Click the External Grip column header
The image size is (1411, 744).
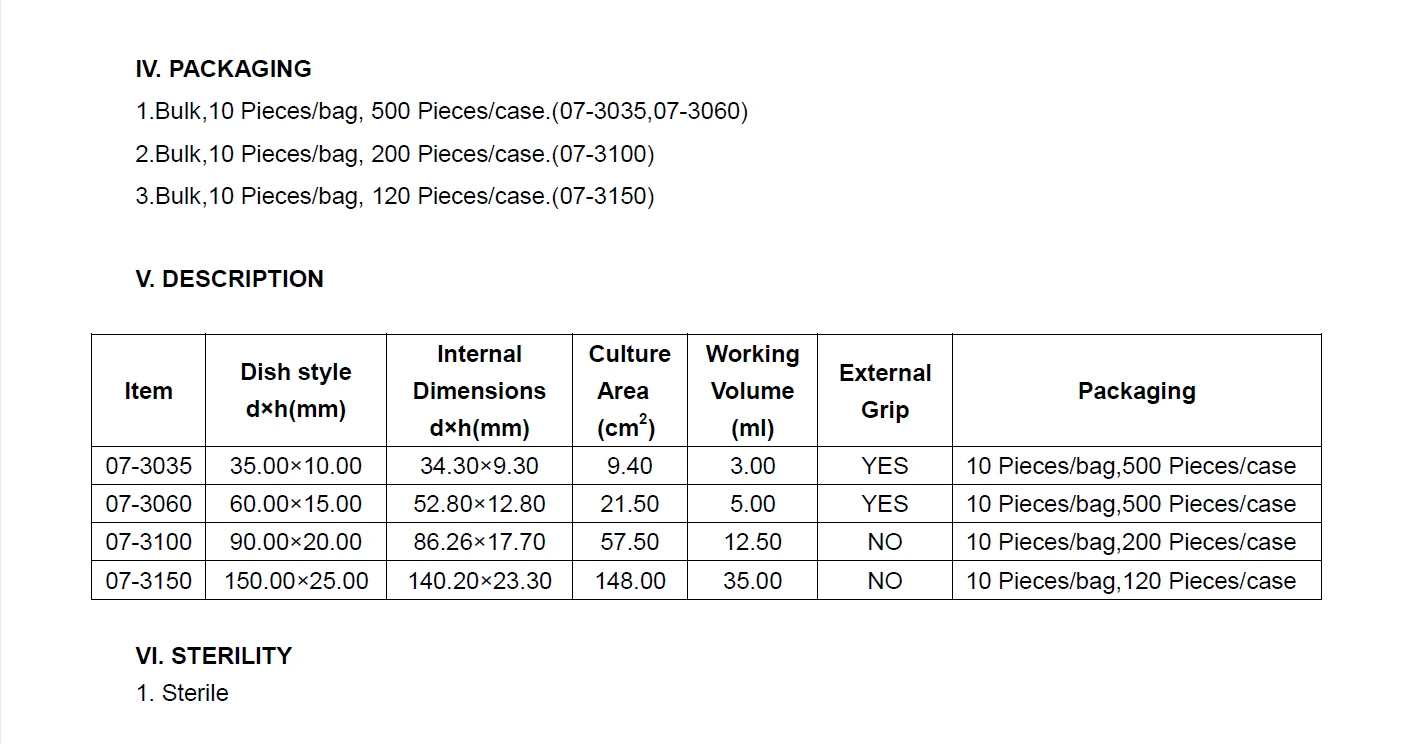pyautogui.click(x=885, y=391)
